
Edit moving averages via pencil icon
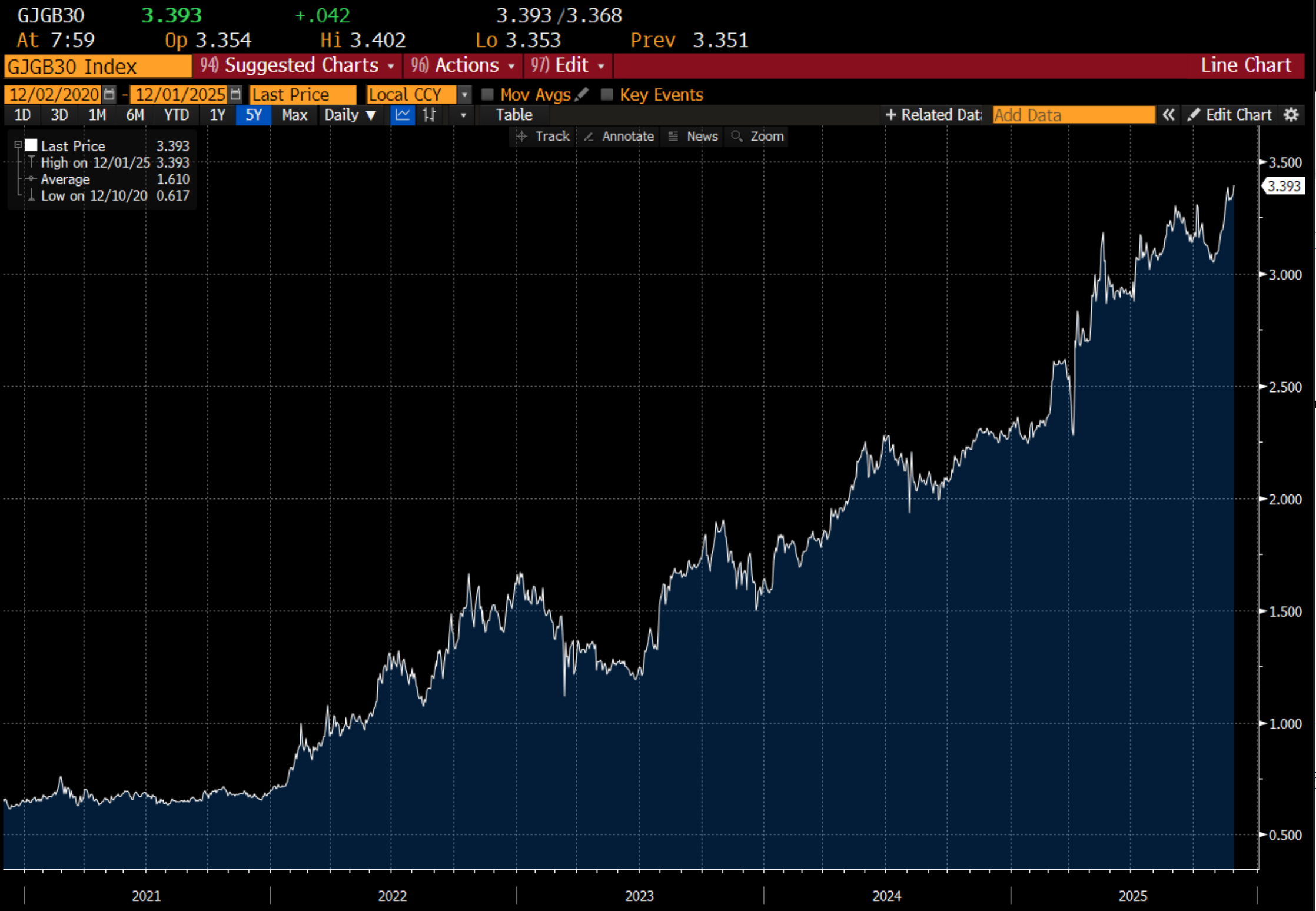(x=581, y=94)
